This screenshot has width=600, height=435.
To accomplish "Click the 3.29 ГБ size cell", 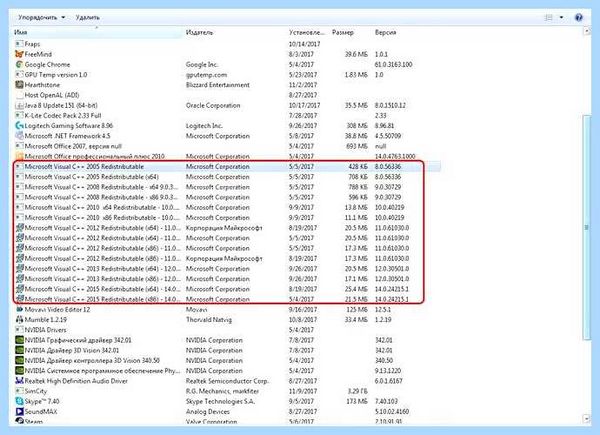I will click(358, 391).
